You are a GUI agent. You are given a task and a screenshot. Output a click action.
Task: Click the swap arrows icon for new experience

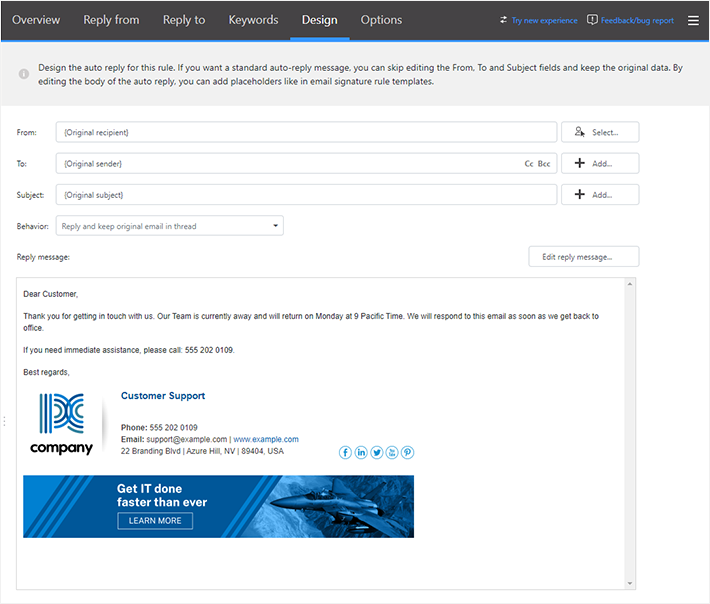click(504, 20)
